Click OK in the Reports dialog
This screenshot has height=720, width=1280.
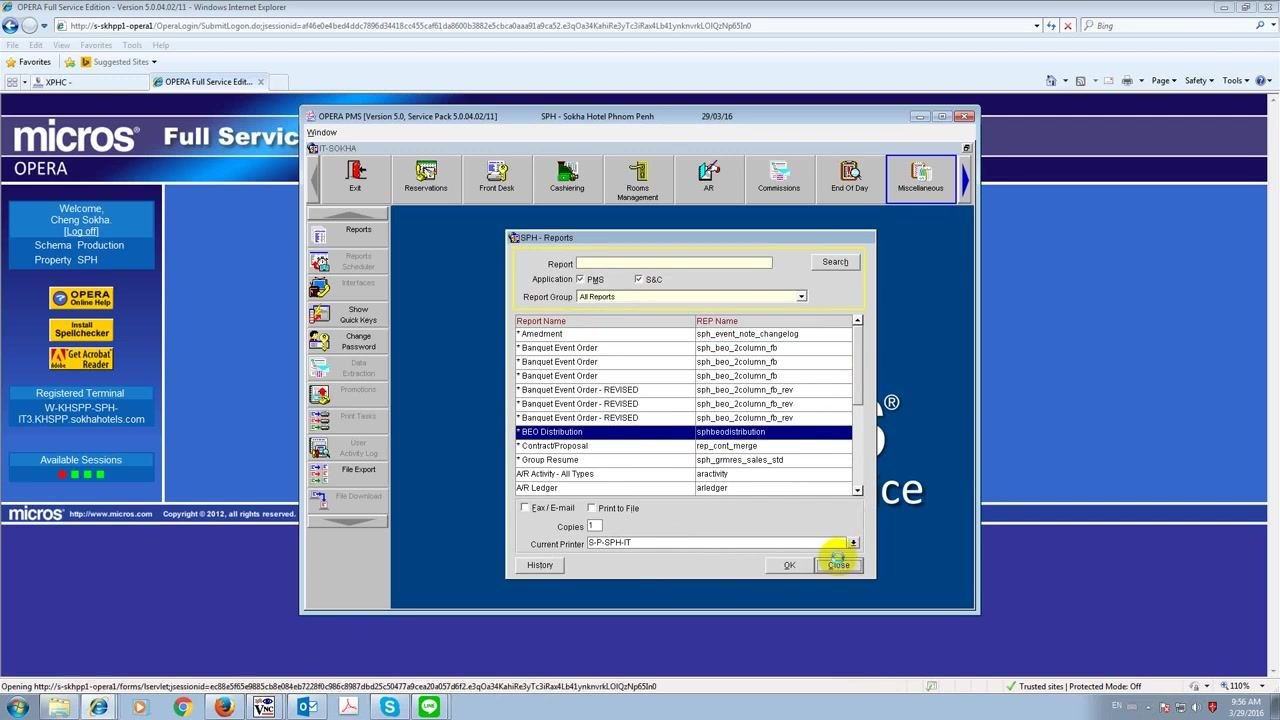pyautogui.click(x=789, y=565)
